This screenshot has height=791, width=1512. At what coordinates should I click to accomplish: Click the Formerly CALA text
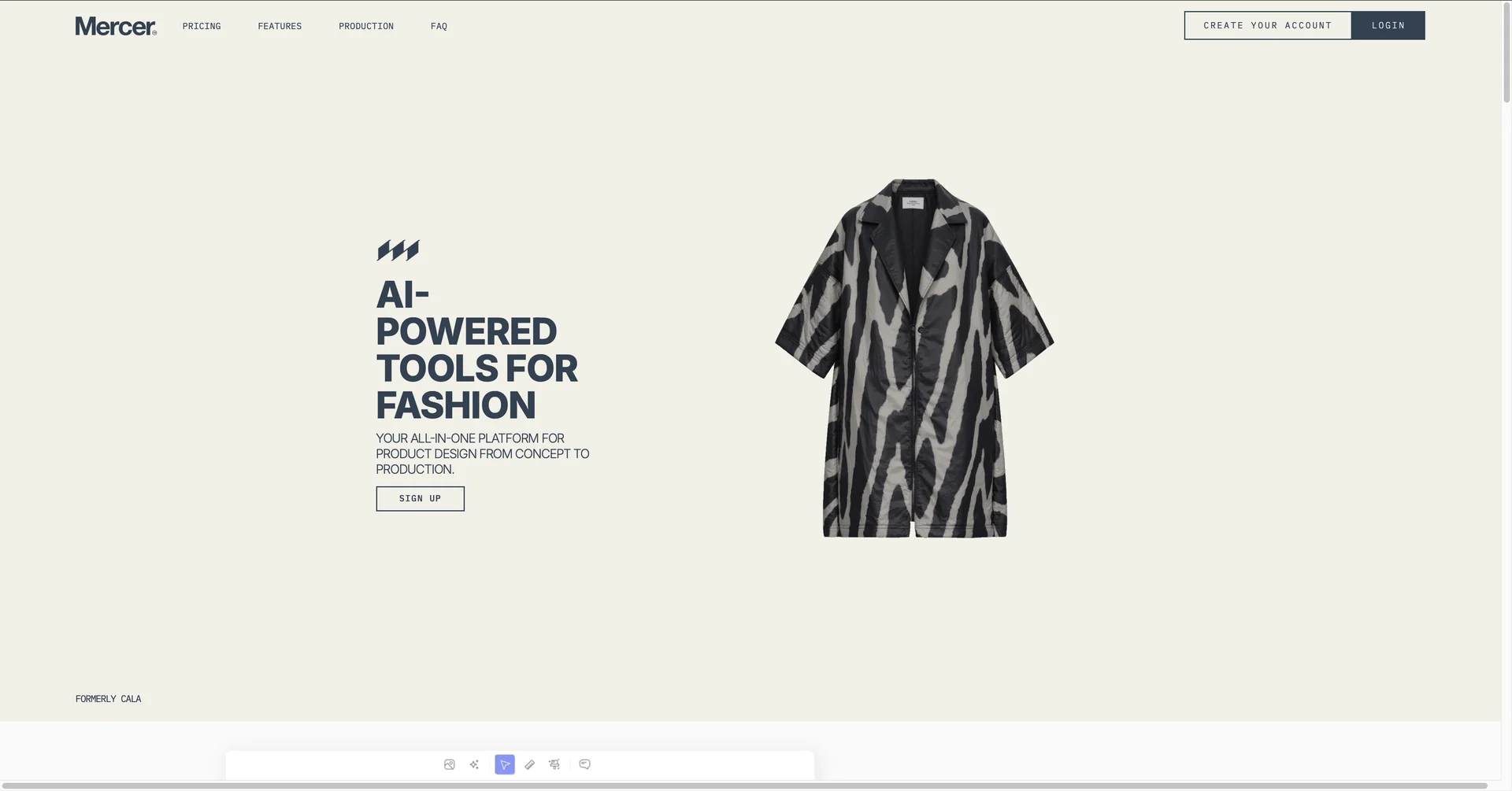coord(109,699)
